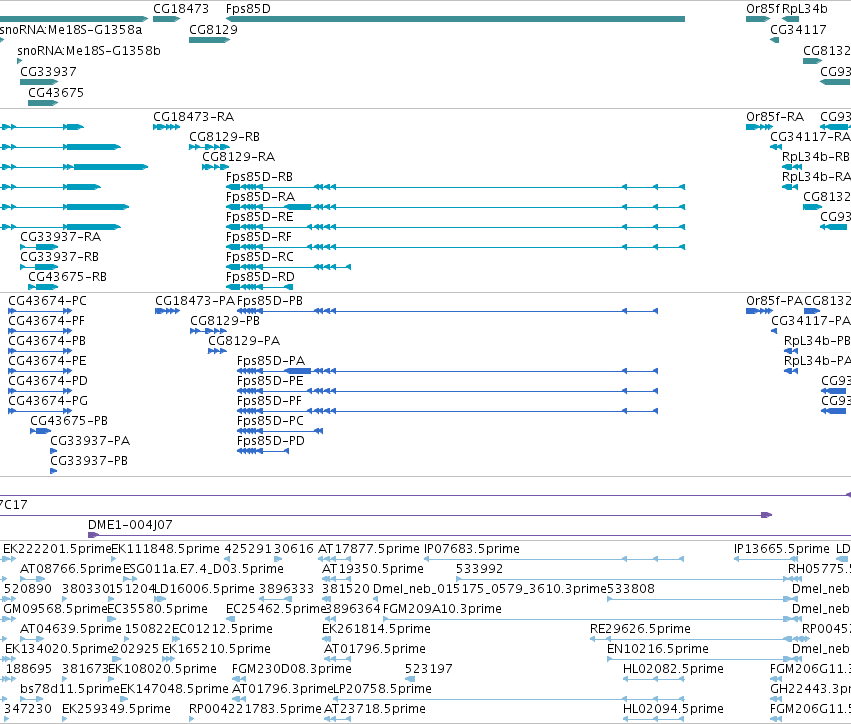Click EST AT23718.5prime
Screen dimensions: 851x724
(375, 709)
